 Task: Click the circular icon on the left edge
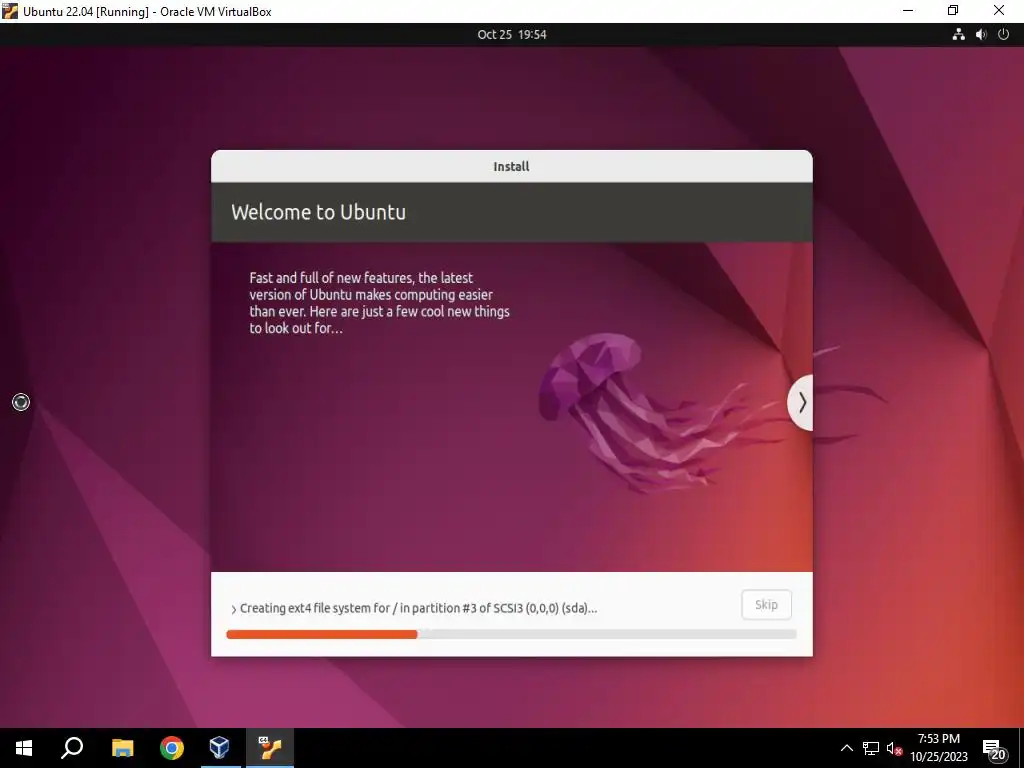[21, 402]
